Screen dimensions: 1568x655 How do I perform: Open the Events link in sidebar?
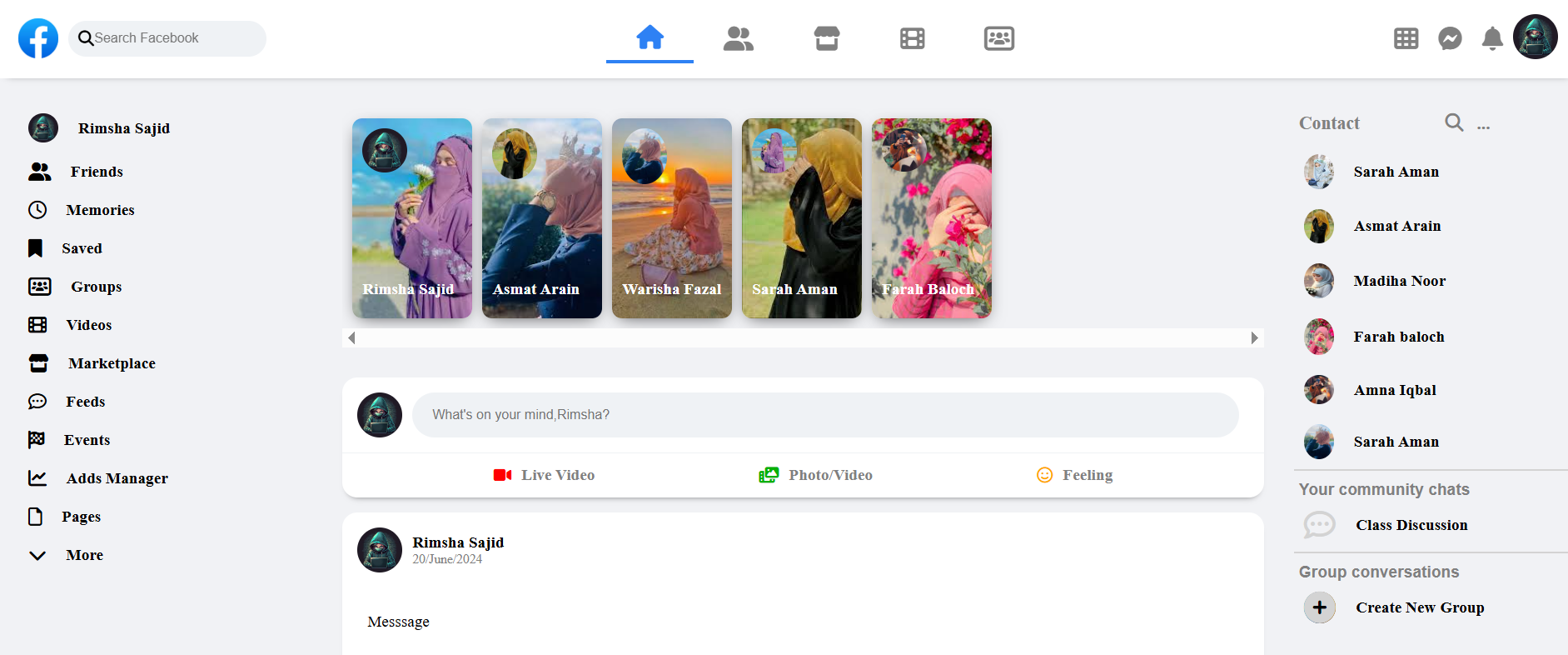[x=87, y=440]
